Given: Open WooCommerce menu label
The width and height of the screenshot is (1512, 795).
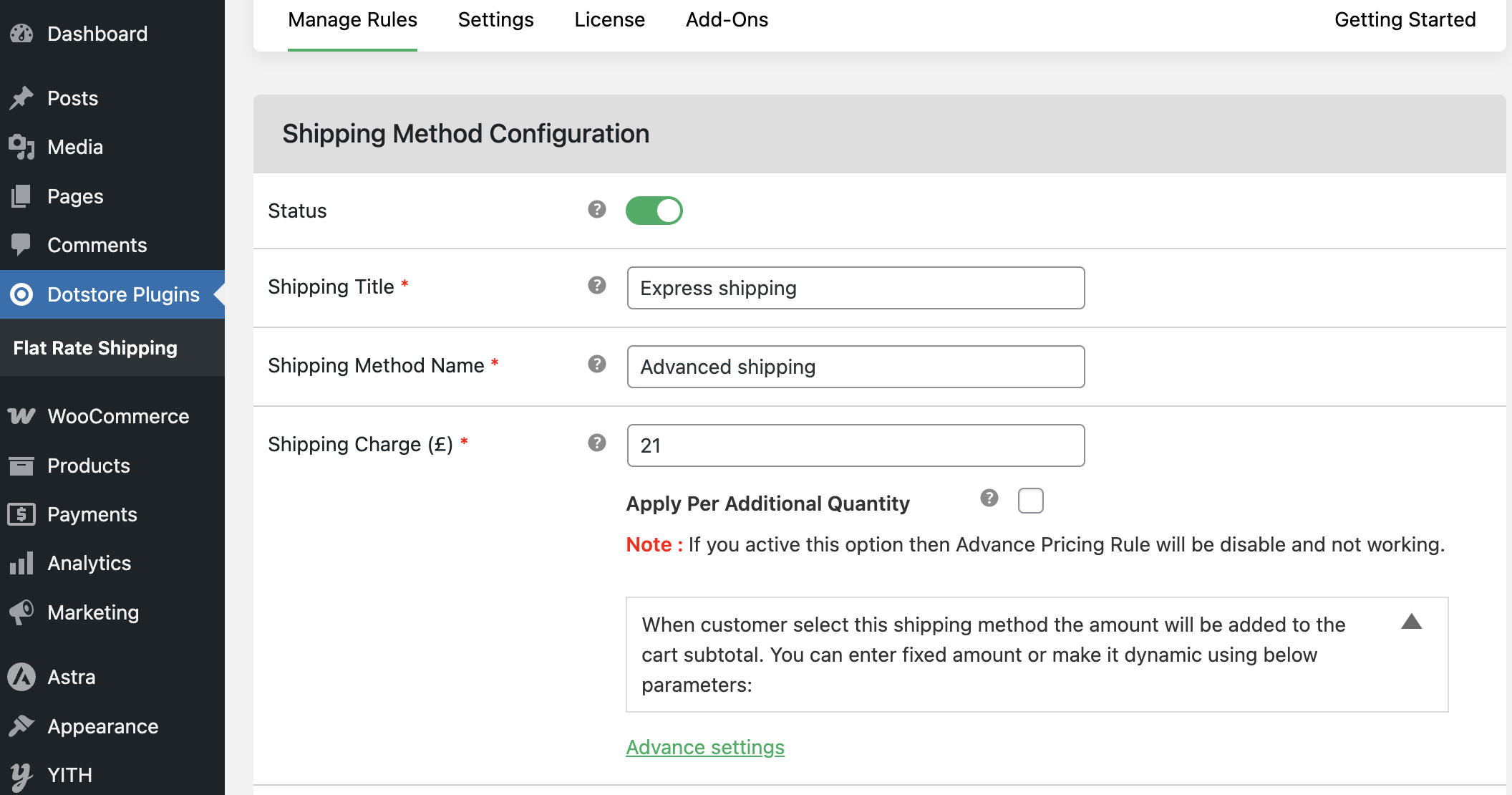Looking at the screenshot, I should click(118, 416).
